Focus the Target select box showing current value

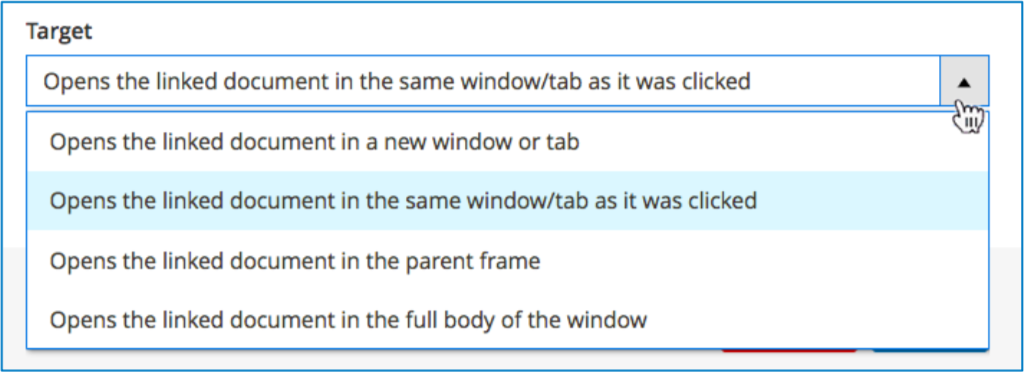click(x=483, y=81)
